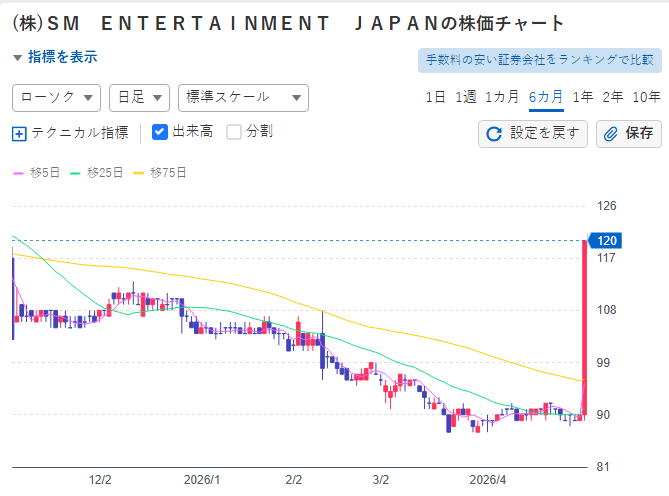Click the circular reset arrow icon
The image size is (669, 496).
tap(494, 134)
